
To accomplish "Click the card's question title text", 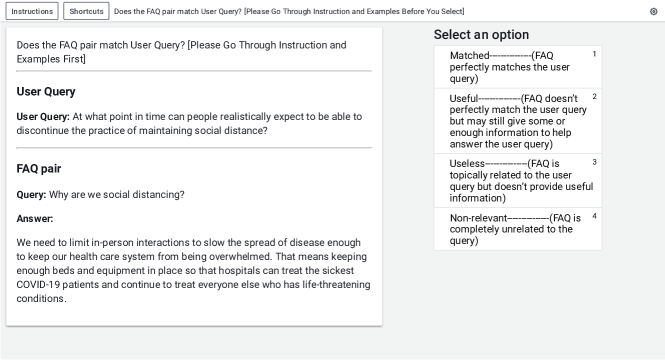I will point(182,52).
